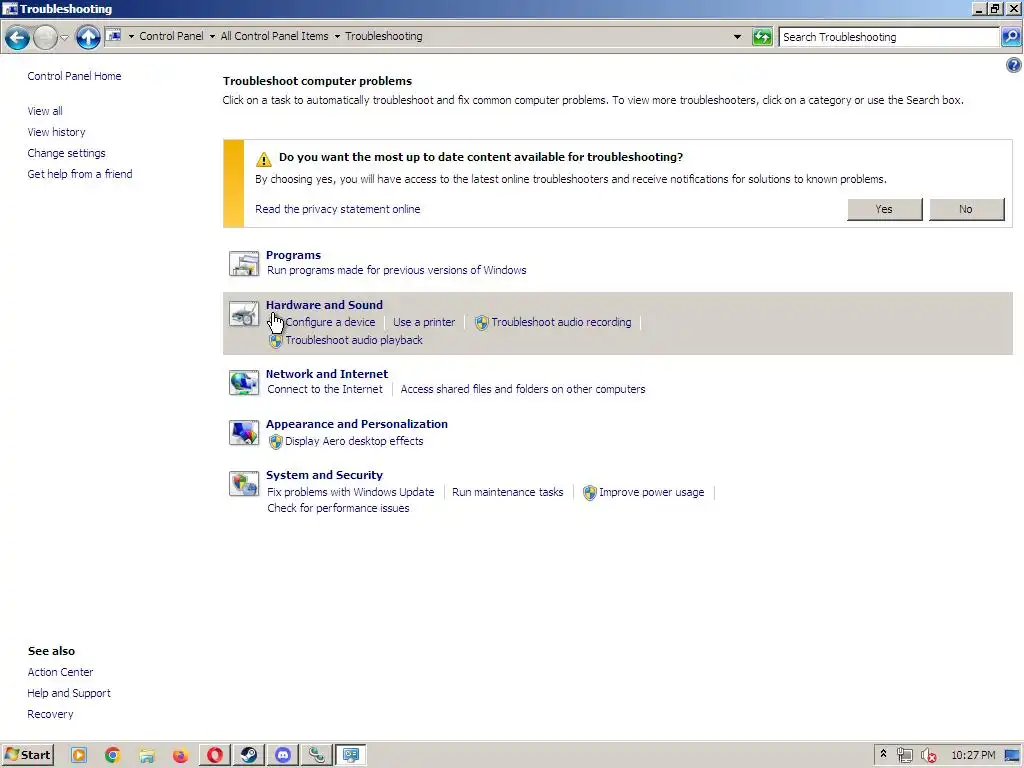Launch Display Aero desktop effects troubleshooter
This screenshot has height=768, width=1024.
354,441
